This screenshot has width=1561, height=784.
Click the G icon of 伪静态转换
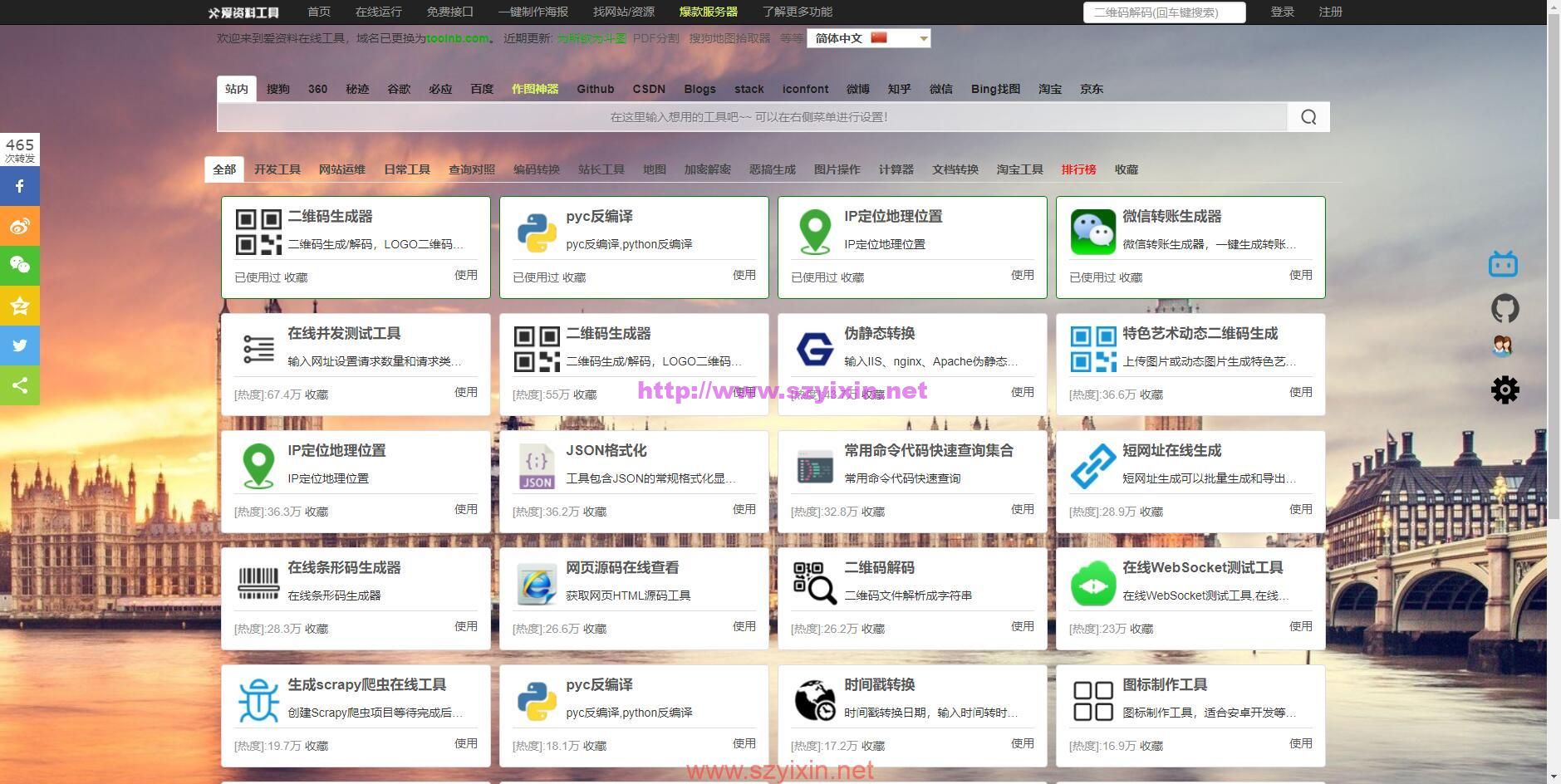click(815, 349)
